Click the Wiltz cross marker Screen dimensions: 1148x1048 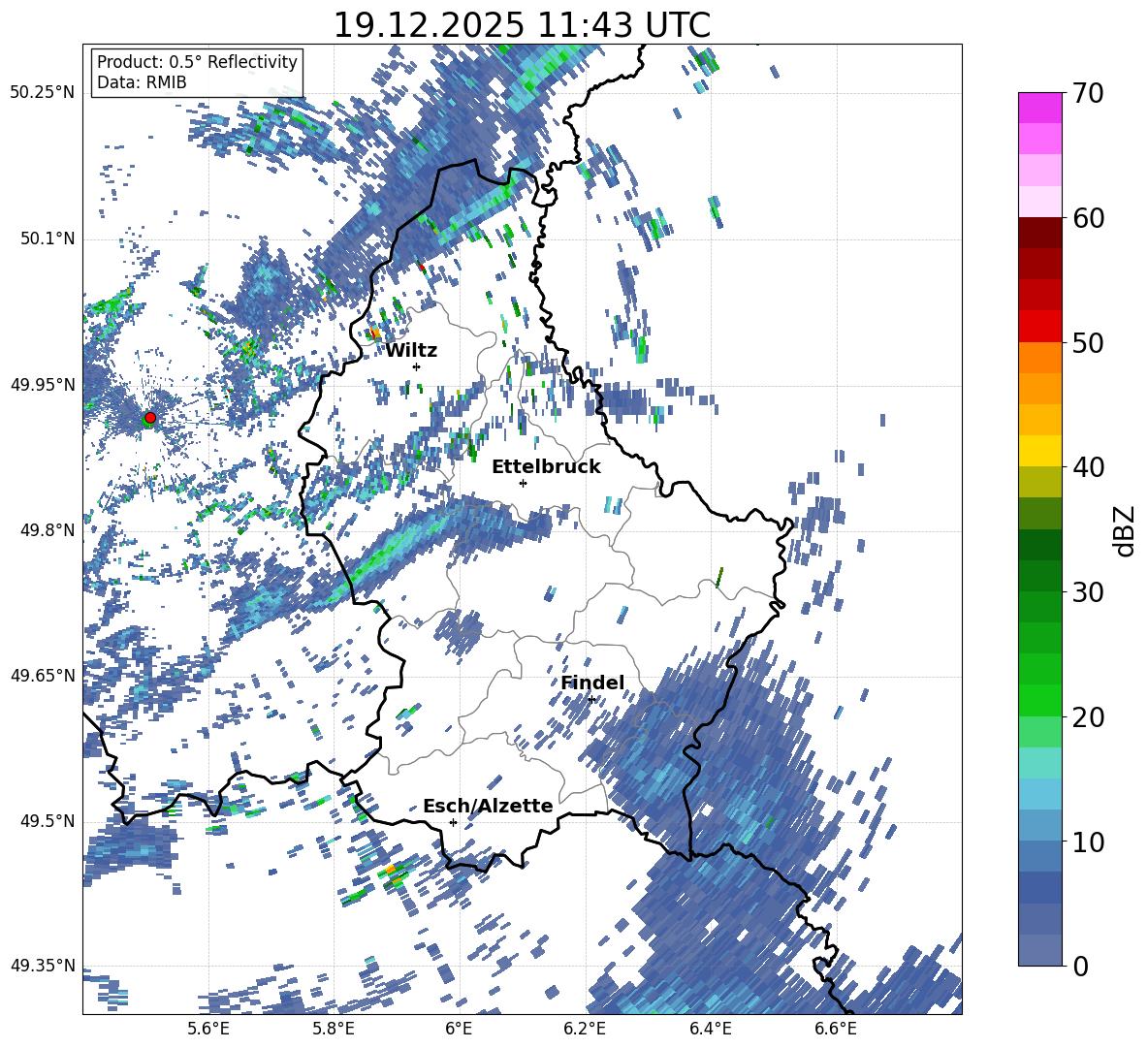(x=417, y=366)
